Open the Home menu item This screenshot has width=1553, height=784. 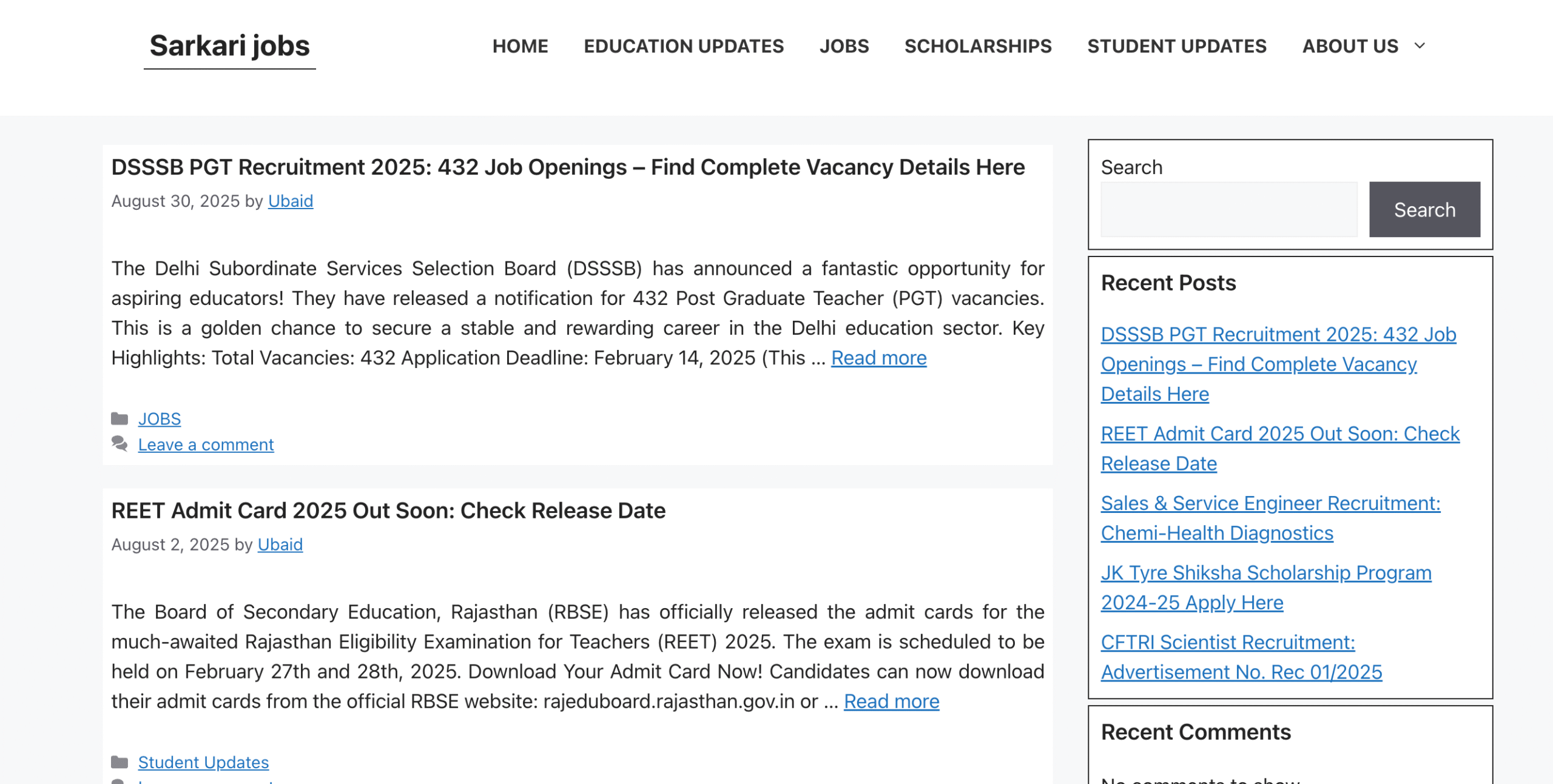click(520, 46)
